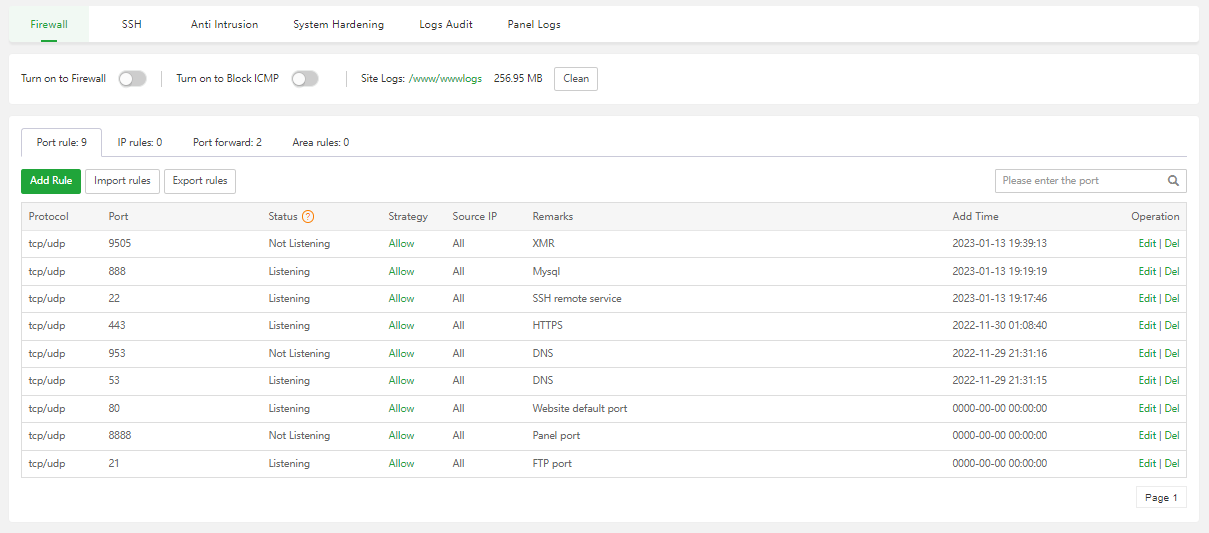Toggle the Turn on to Firewall switch
This screenshot has height=533, width=1209.
(132, 79)
